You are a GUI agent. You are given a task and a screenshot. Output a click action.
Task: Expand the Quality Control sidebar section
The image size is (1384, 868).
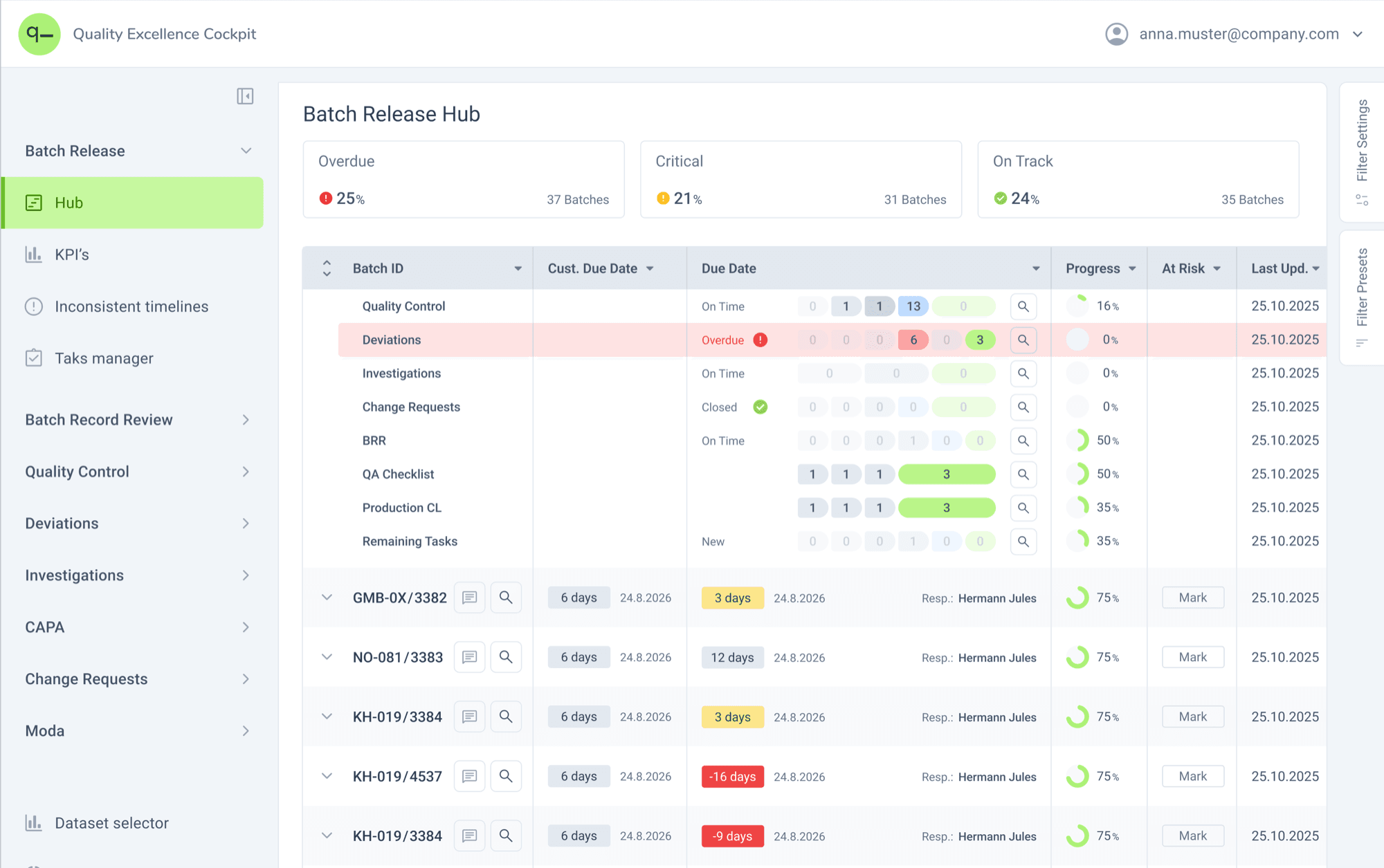tap(246, 472)
